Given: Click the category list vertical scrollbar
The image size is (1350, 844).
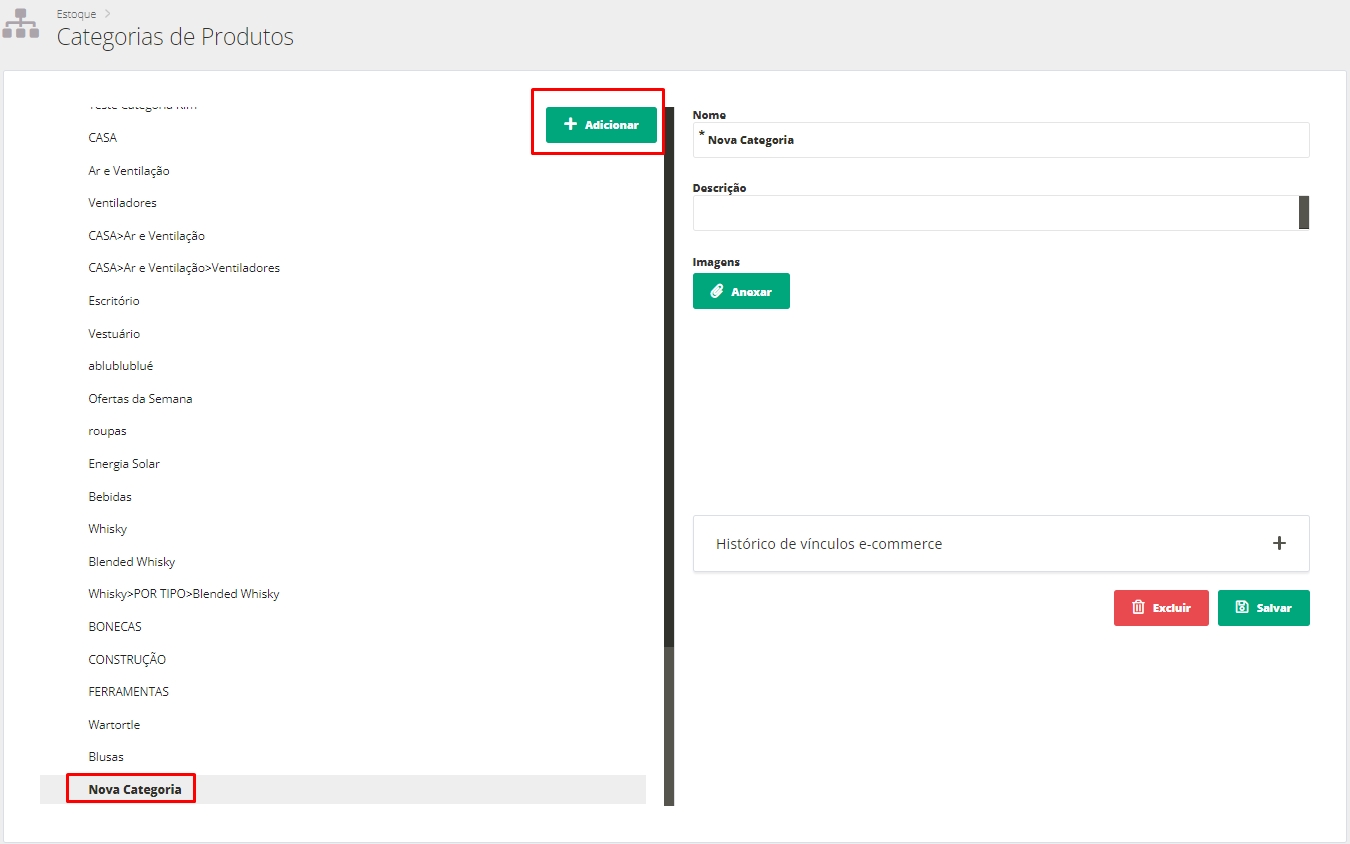Looking at the screenshot, I should [669, 400].
